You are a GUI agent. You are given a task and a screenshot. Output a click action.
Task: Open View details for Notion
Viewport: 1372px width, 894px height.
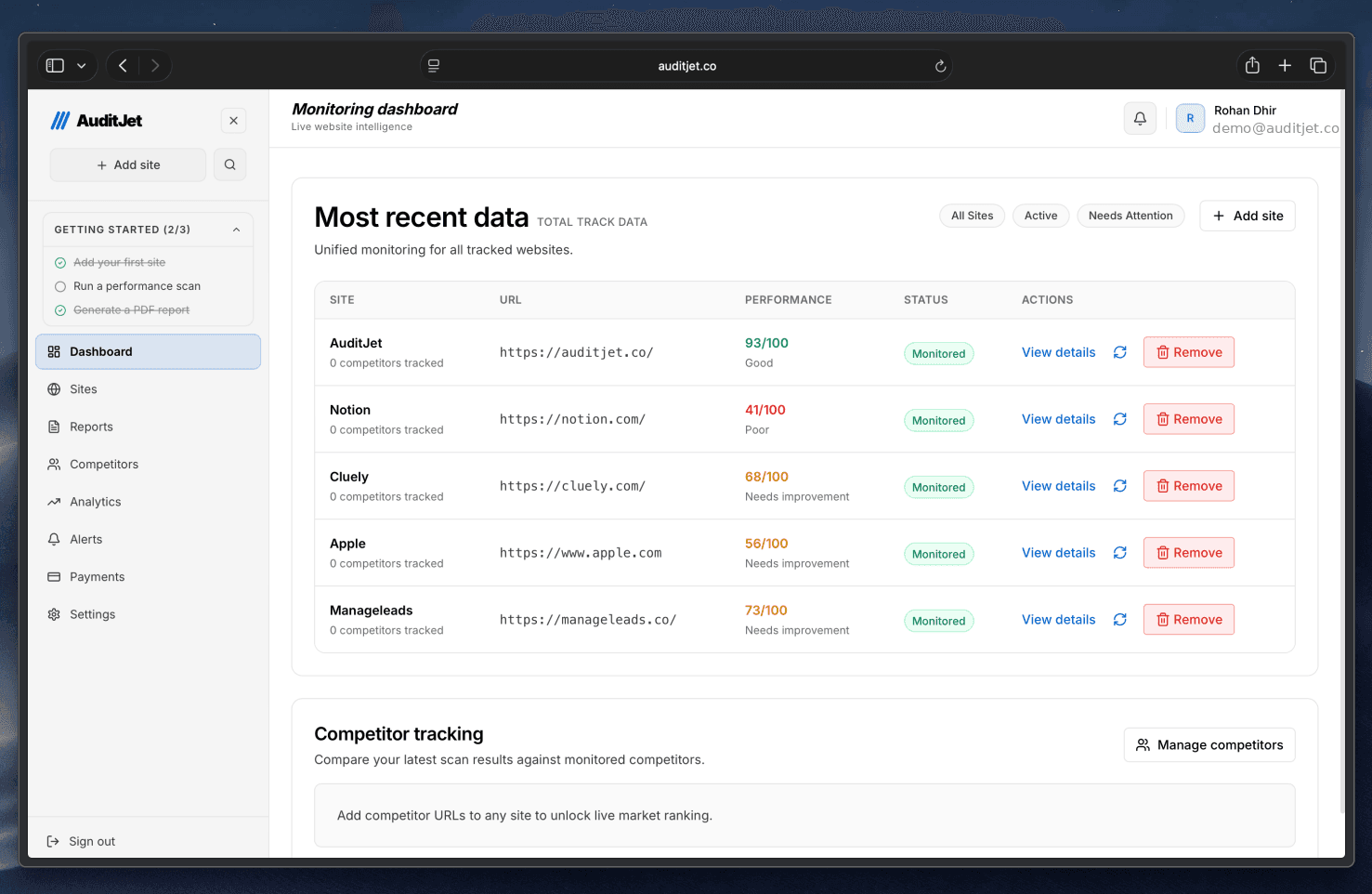tap(1058, 419)
